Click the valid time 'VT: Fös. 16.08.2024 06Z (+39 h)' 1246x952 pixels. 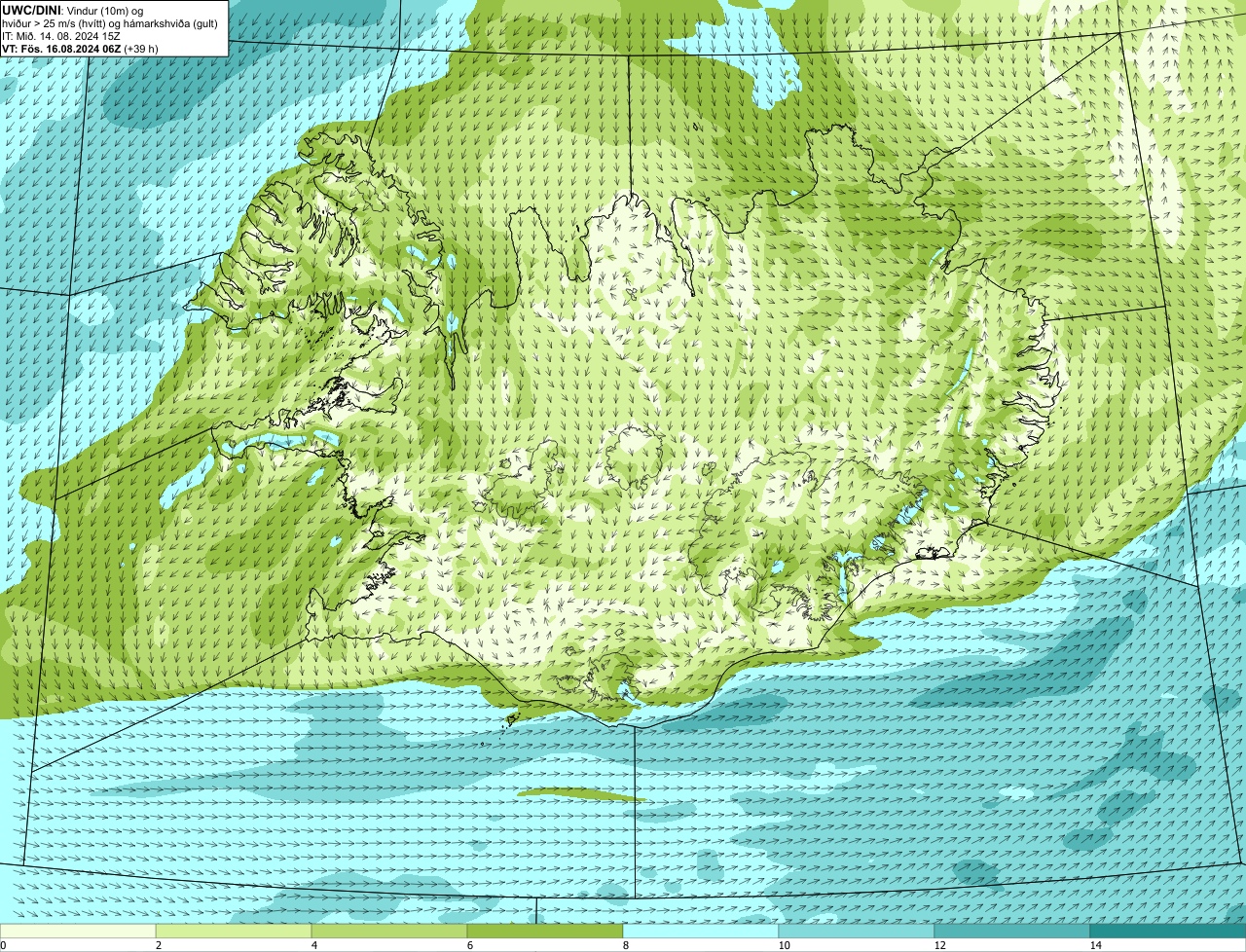pos(80,48)
